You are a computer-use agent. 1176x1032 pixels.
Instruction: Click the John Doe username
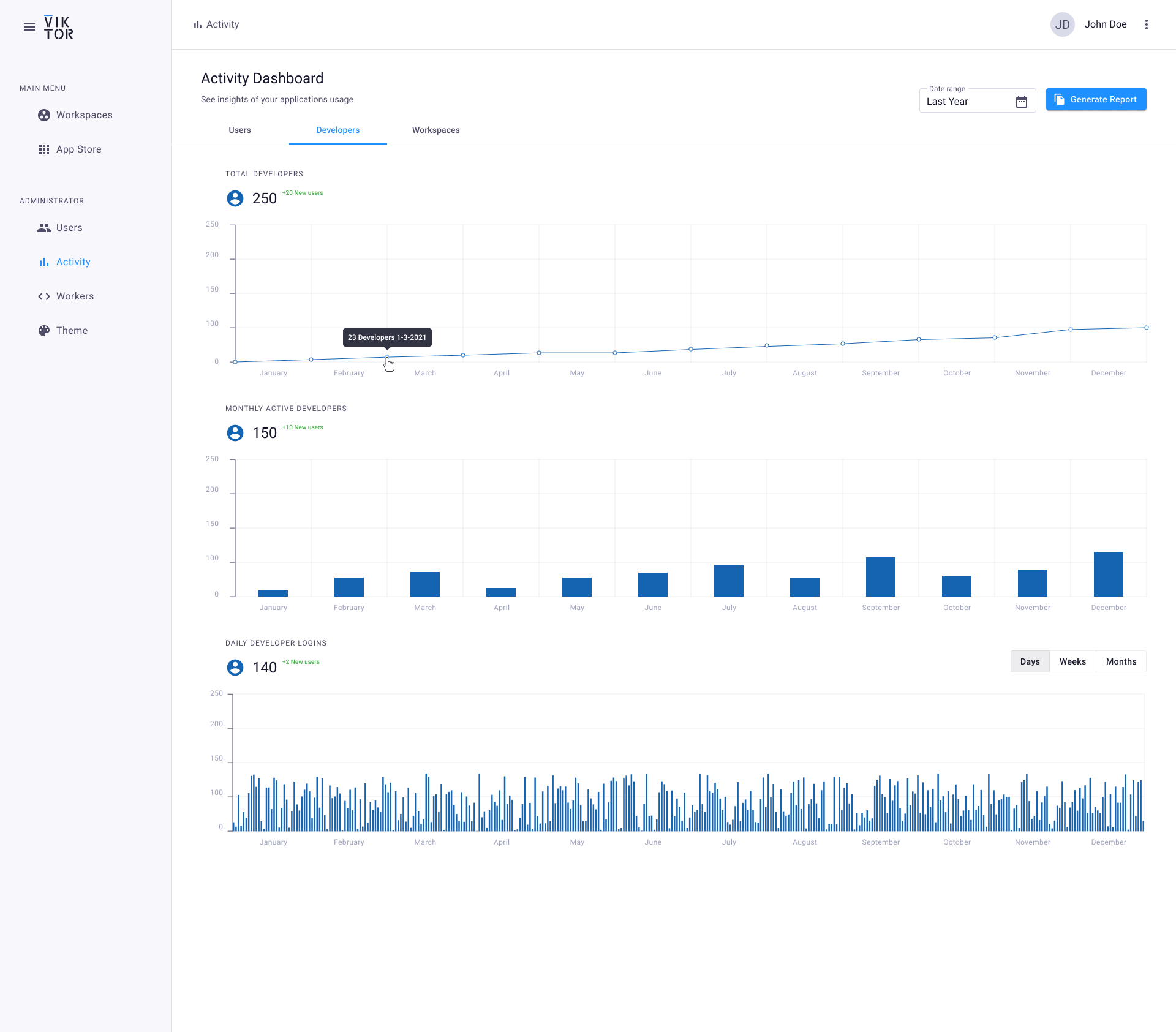(x=1106, y=24)
